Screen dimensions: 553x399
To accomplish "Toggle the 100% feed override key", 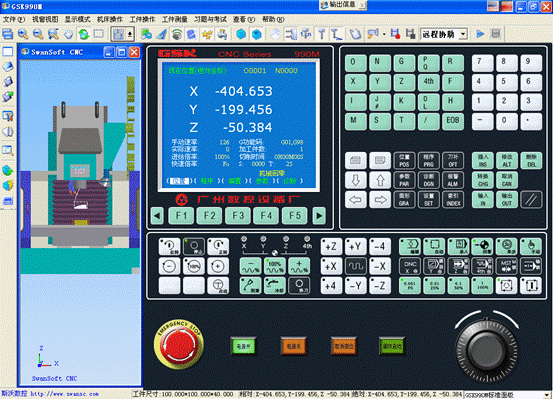I will [x=275, y=266].
